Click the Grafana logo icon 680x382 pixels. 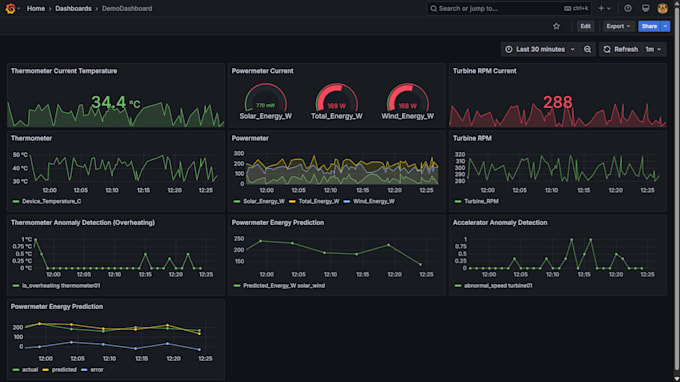10,8
